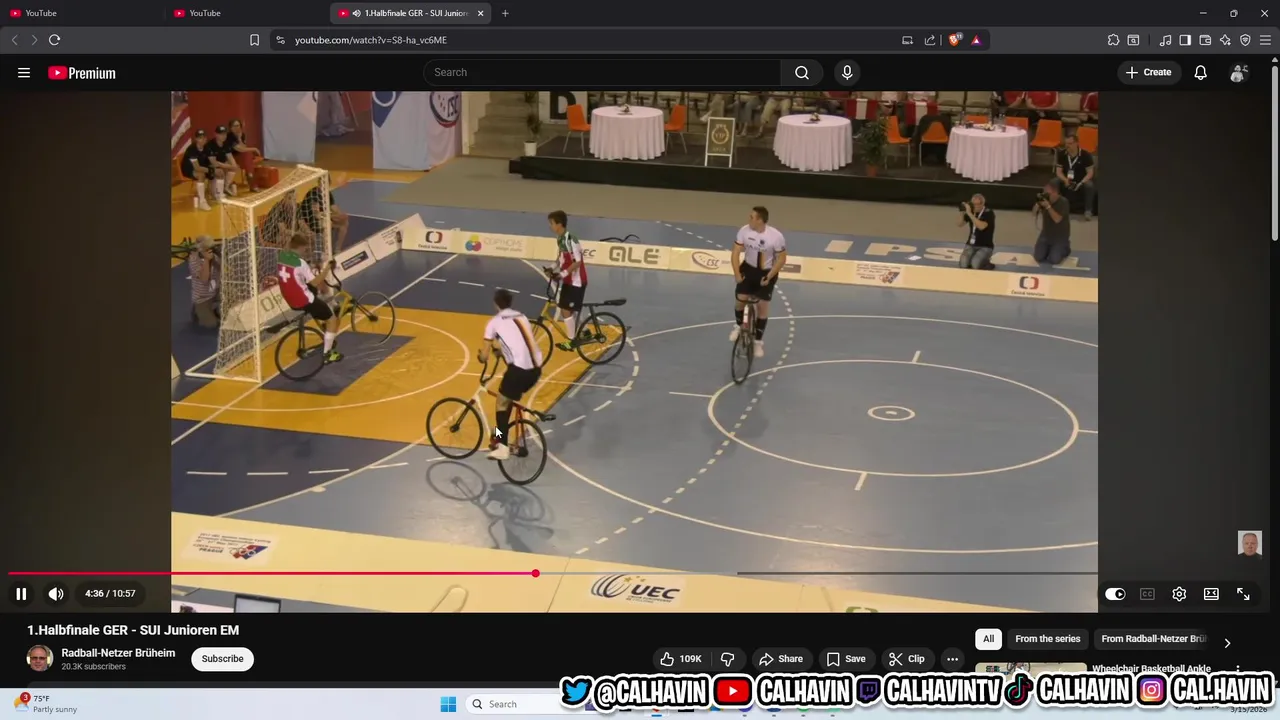Open Brave Wallet icon

point(1205,40)
